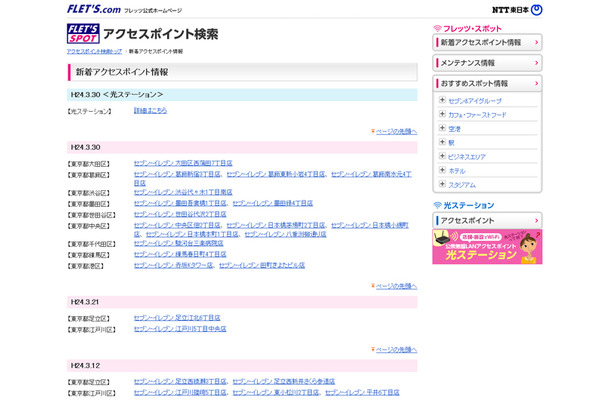Screen dimensions: 610x400
Task: Click the FLET'S SPOT logo badge
Action: coord(83,33)
